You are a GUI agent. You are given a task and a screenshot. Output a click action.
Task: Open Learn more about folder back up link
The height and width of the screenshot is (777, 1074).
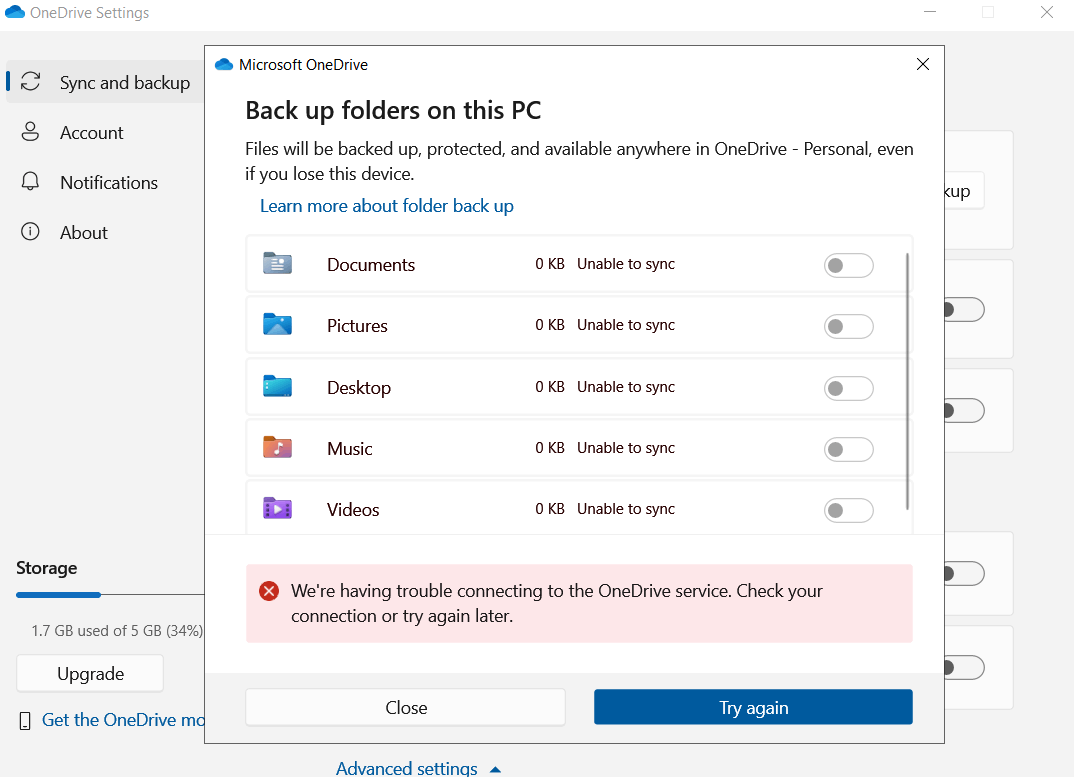386,206
